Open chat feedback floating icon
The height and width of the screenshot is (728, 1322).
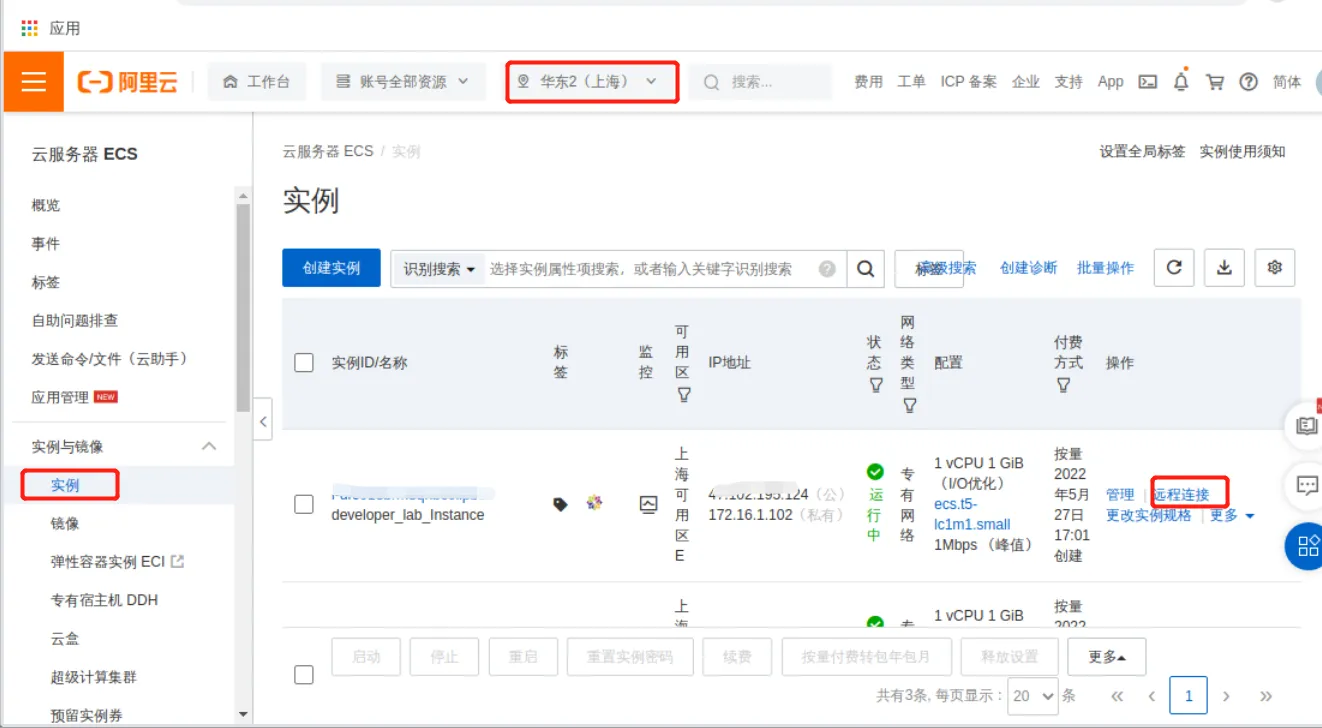(x=1306, y=486)
